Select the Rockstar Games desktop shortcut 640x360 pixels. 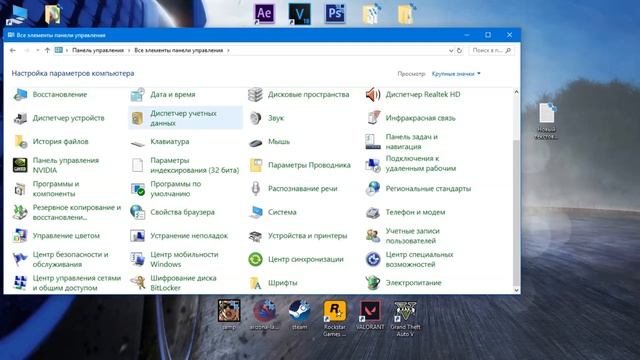point(335,318)
